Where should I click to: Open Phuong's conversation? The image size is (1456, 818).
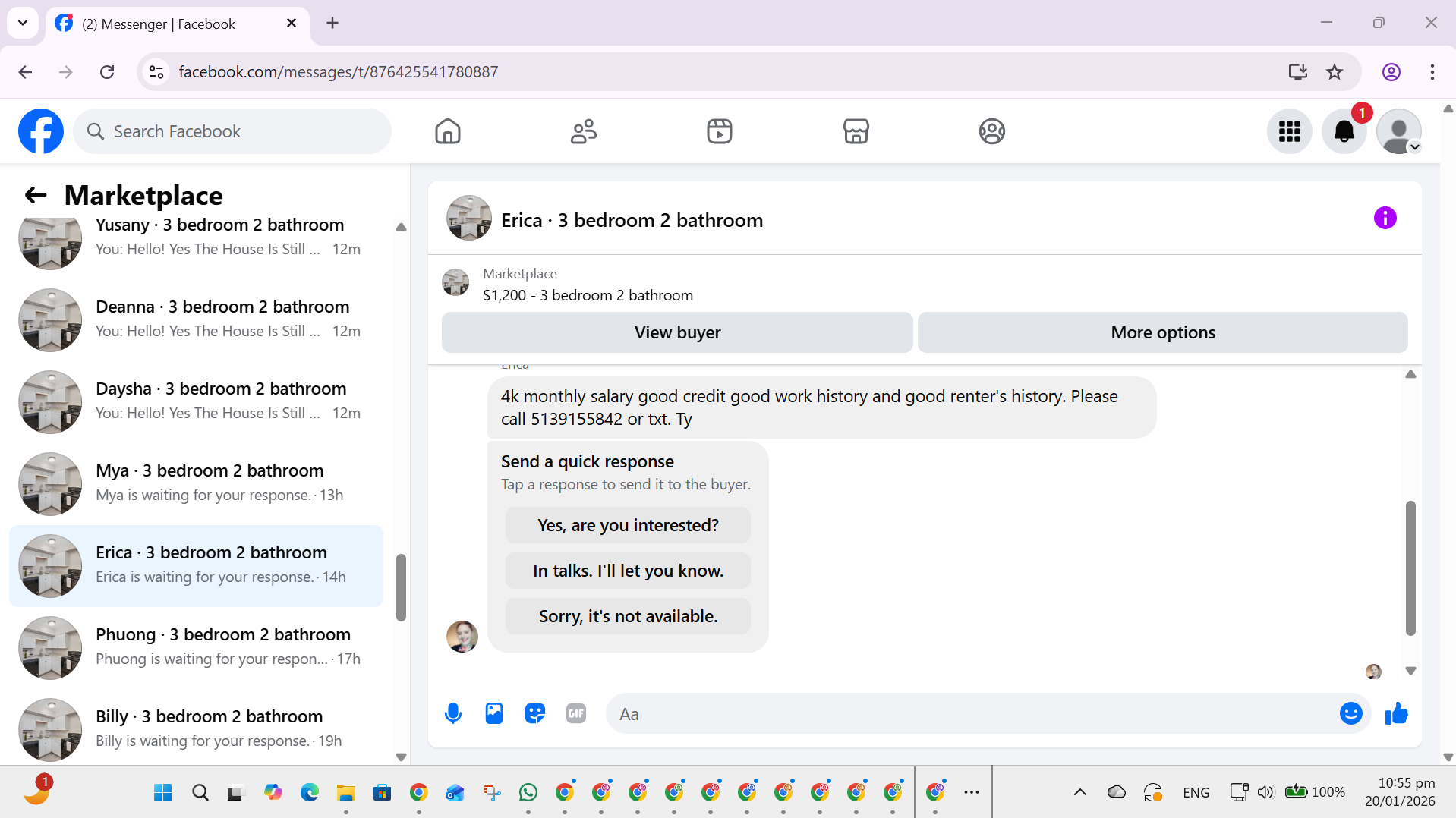coord(196,647)
